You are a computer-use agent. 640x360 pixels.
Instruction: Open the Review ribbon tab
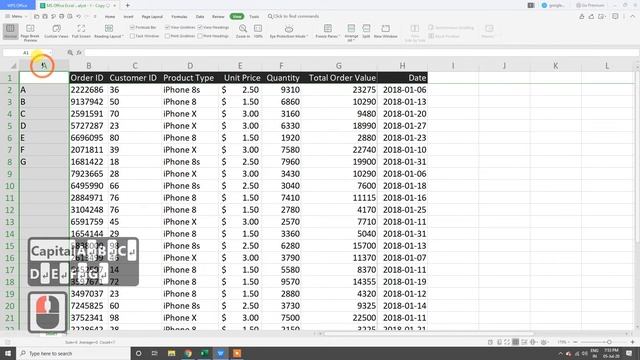point(218,17)
